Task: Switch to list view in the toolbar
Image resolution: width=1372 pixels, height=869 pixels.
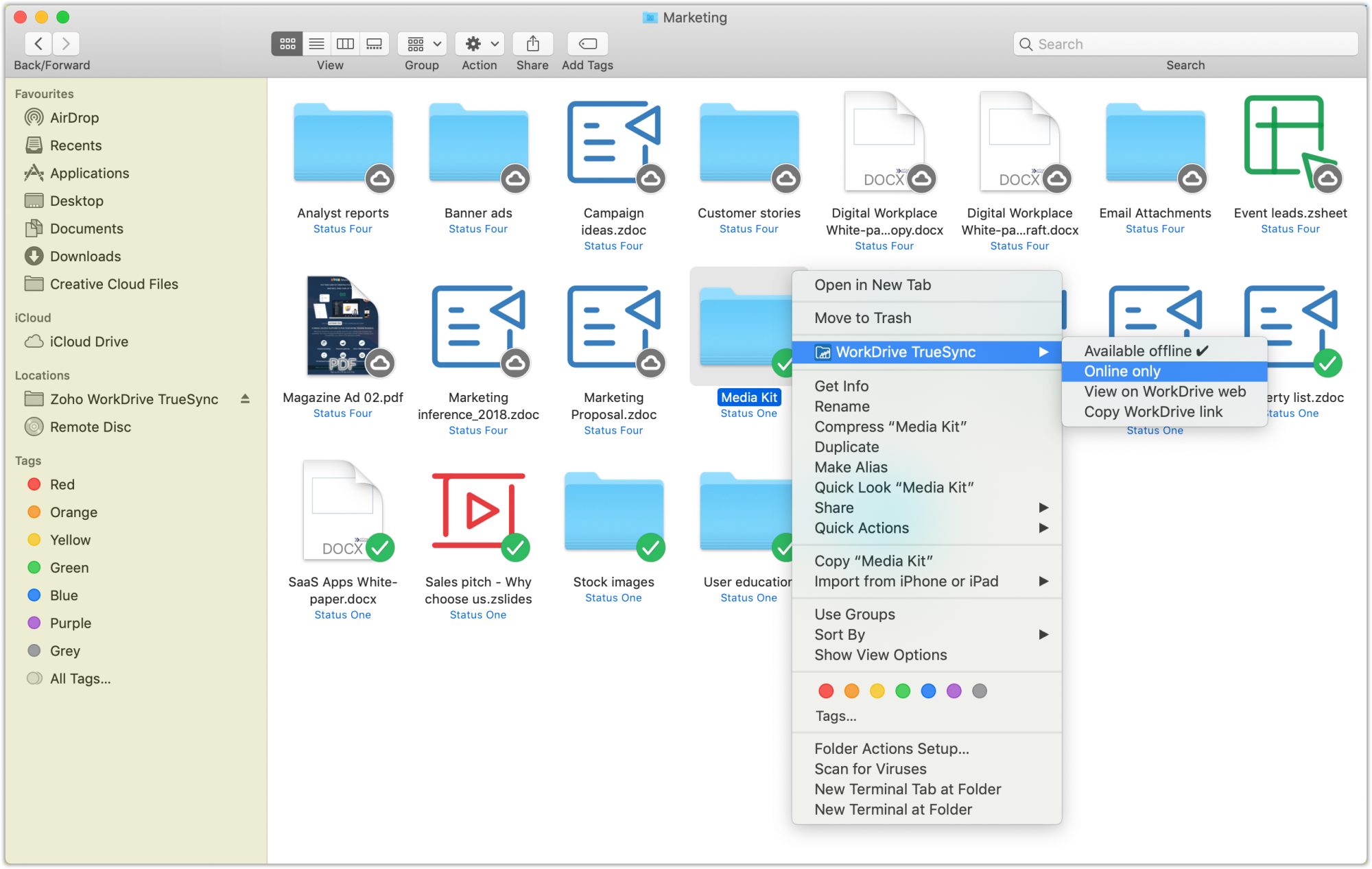Action: 316,43
